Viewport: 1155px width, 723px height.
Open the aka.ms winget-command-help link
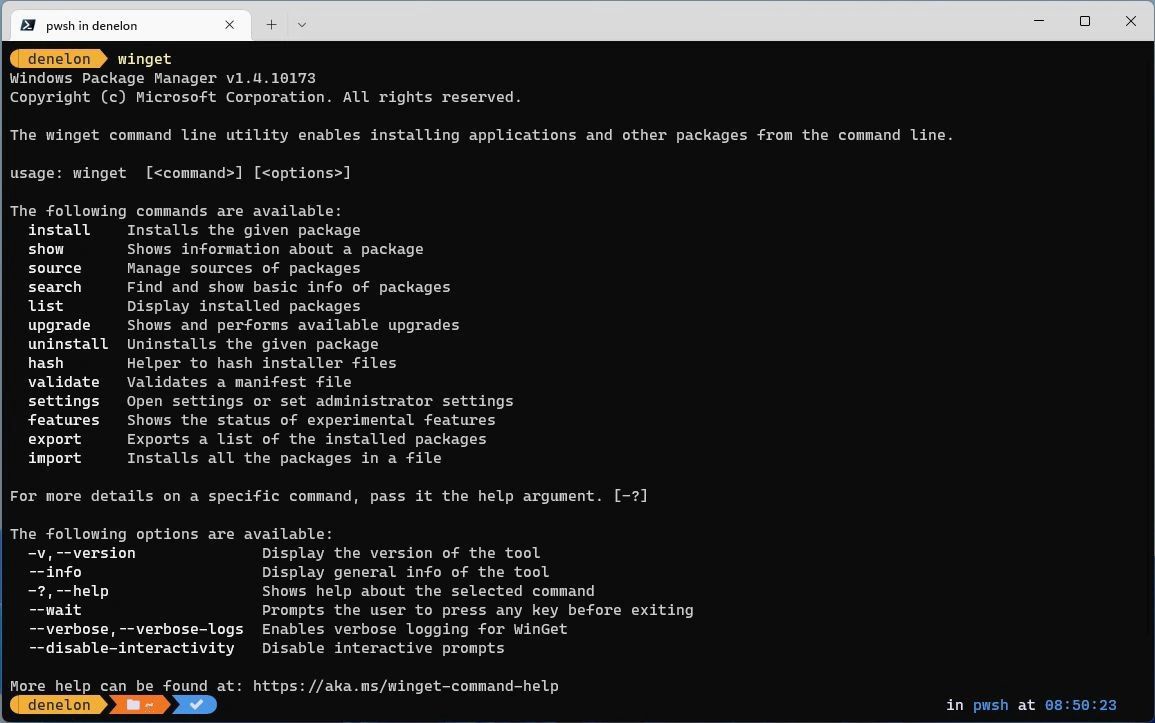[405, 686]
